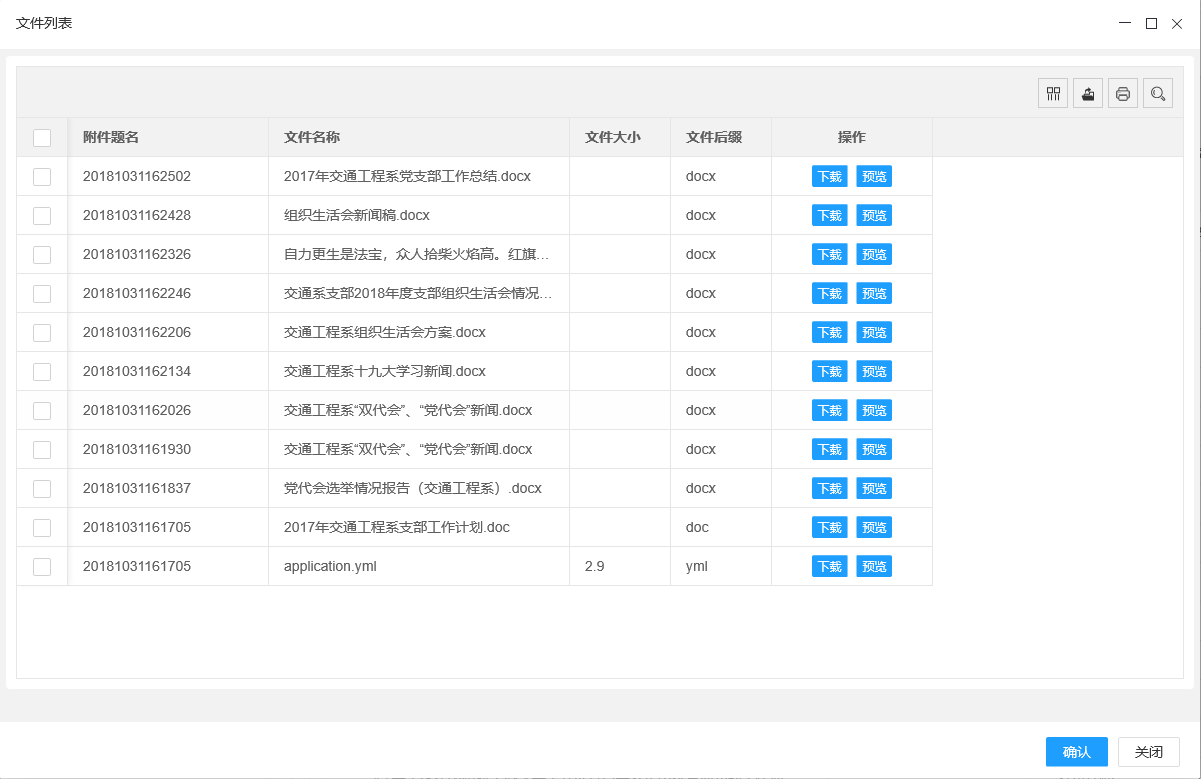The height and width of the screenshot is (779, 1201).
Task: Preview 交通工程系组织生活会方案.docx
Action: click(874, 333)
